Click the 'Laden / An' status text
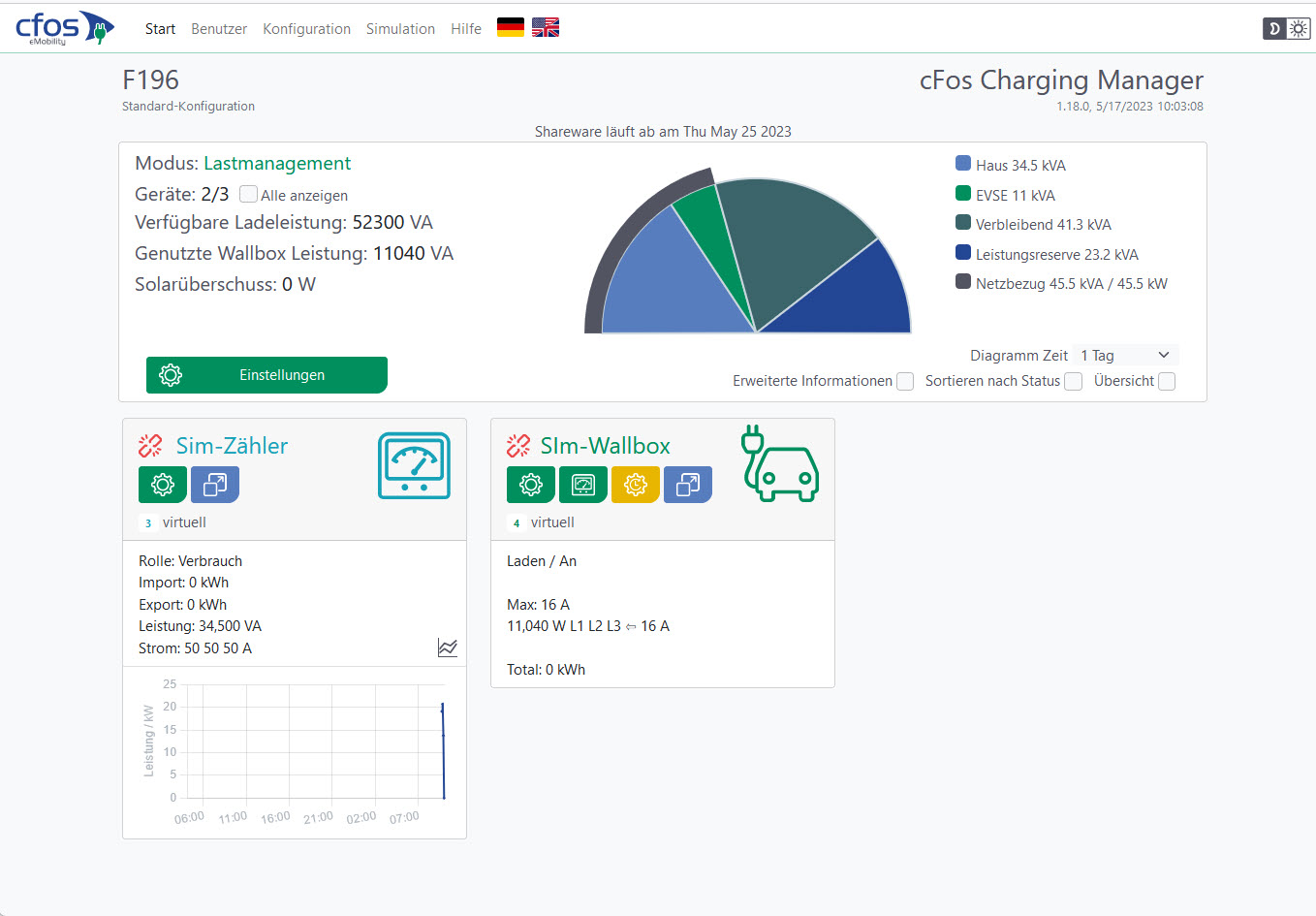Viewport: 1316px width, 916px height. tap(542, 561)
